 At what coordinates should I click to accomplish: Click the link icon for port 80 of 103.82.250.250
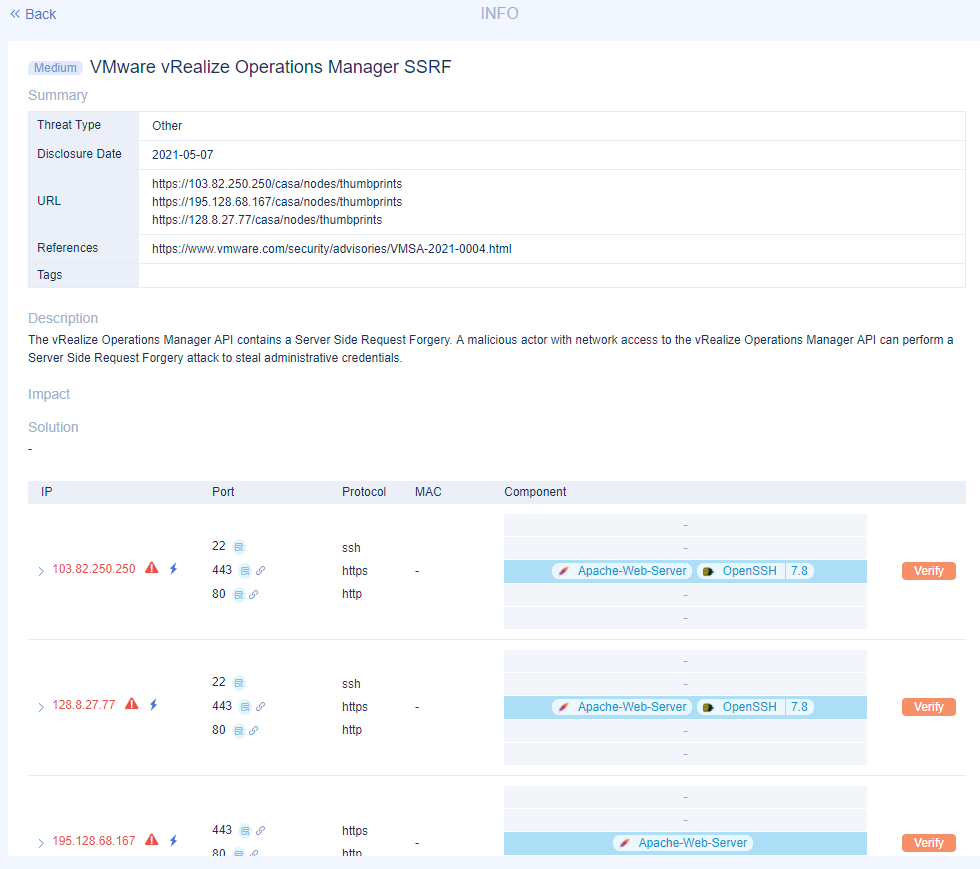point(254,595)
